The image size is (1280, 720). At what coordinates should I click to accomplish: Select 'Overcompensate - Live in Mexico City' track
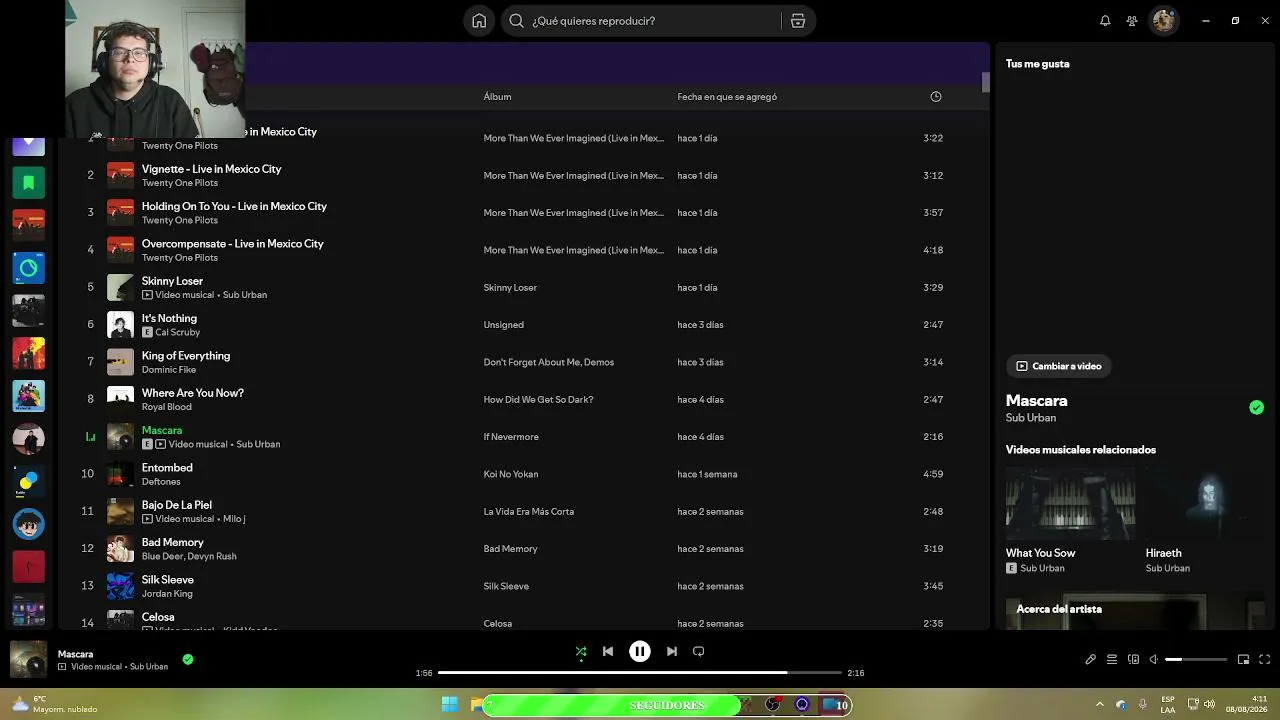[x=232, y=244]
